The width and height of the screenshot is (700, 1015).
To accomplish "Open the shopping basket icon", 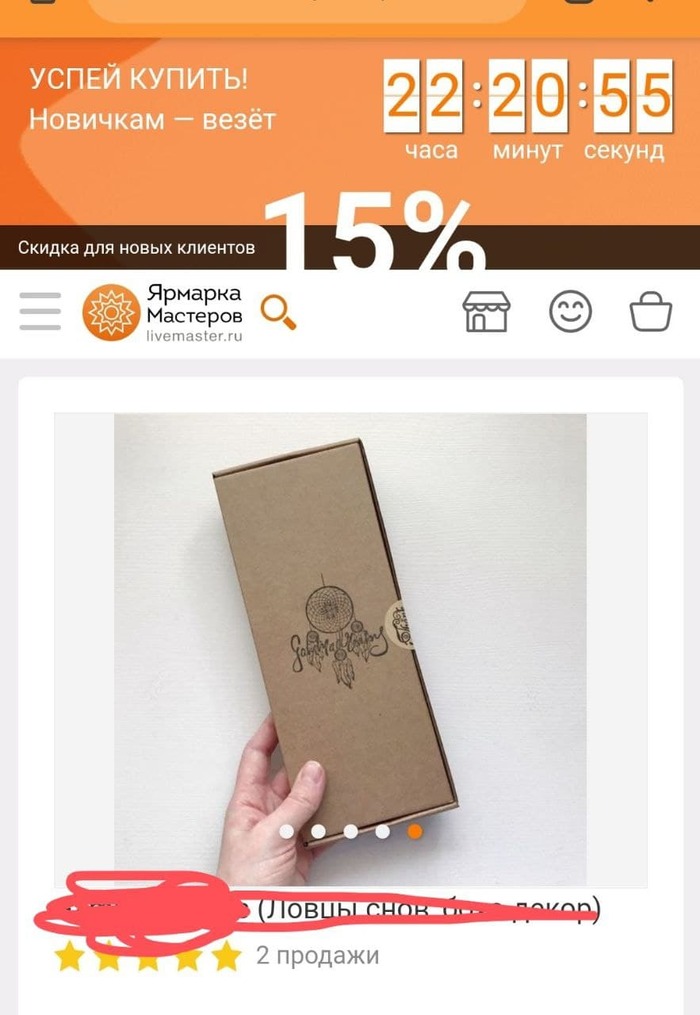I will pyautogui.click(x=651, y=311).
